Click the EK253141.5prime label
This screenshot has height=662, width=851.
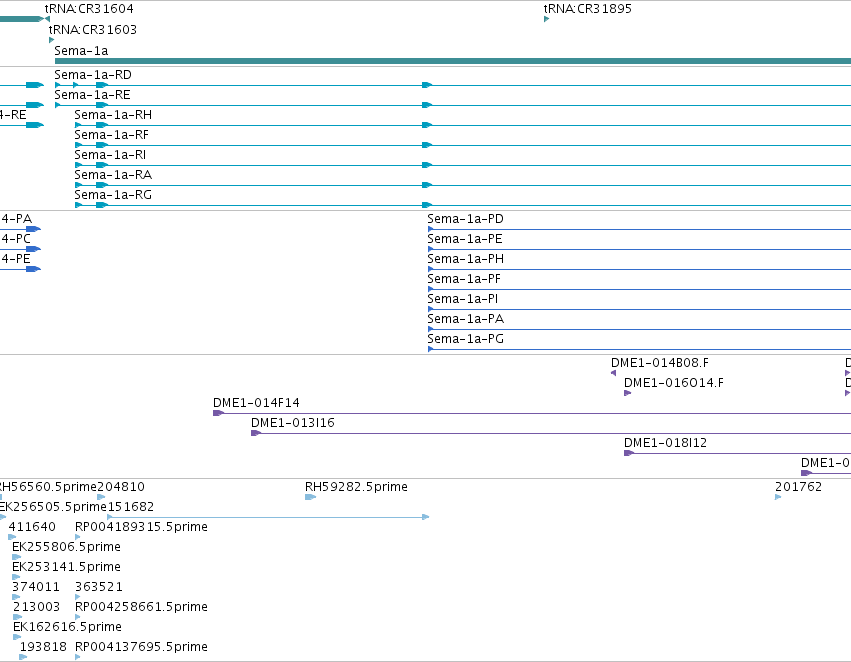pos(66,567)
